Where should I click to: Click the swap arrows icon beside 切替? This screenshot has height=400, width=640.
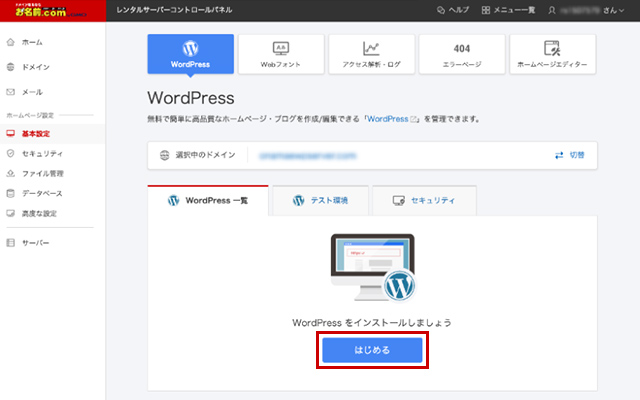tap(559, 155)
